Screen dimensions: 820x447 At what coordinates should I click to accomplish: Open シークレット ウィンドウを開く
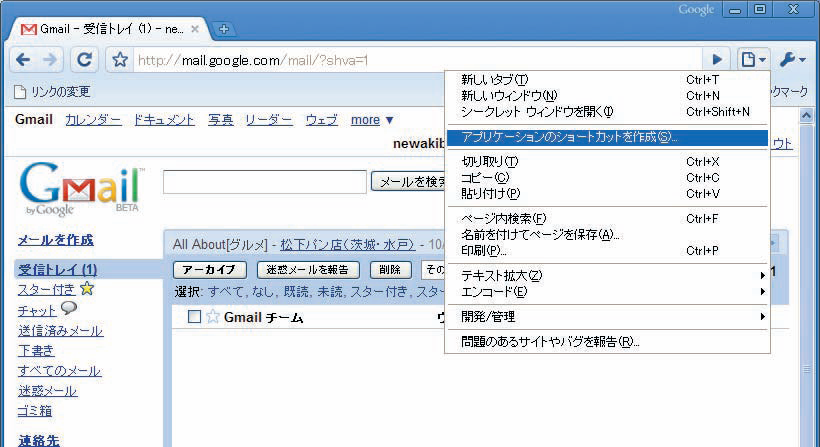click(x=607, y=112)
